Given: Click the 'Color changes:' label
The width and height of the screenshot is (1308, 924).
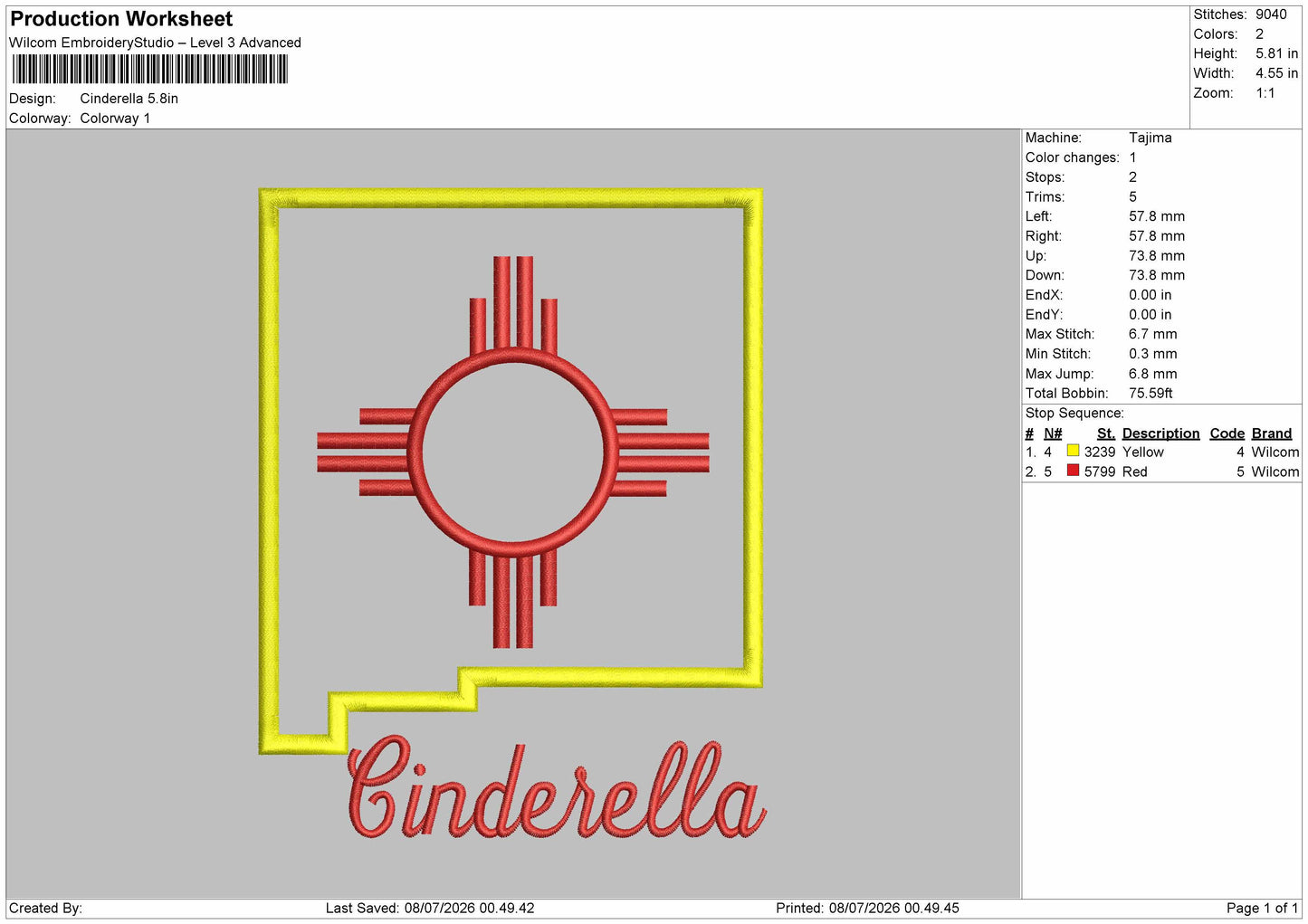Looking at the screenshot, I should click(1072, 157).
